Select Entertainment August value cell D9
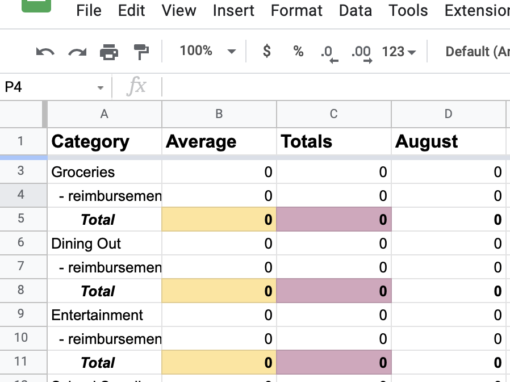The image size is (510, 382). tap(448, 315)
